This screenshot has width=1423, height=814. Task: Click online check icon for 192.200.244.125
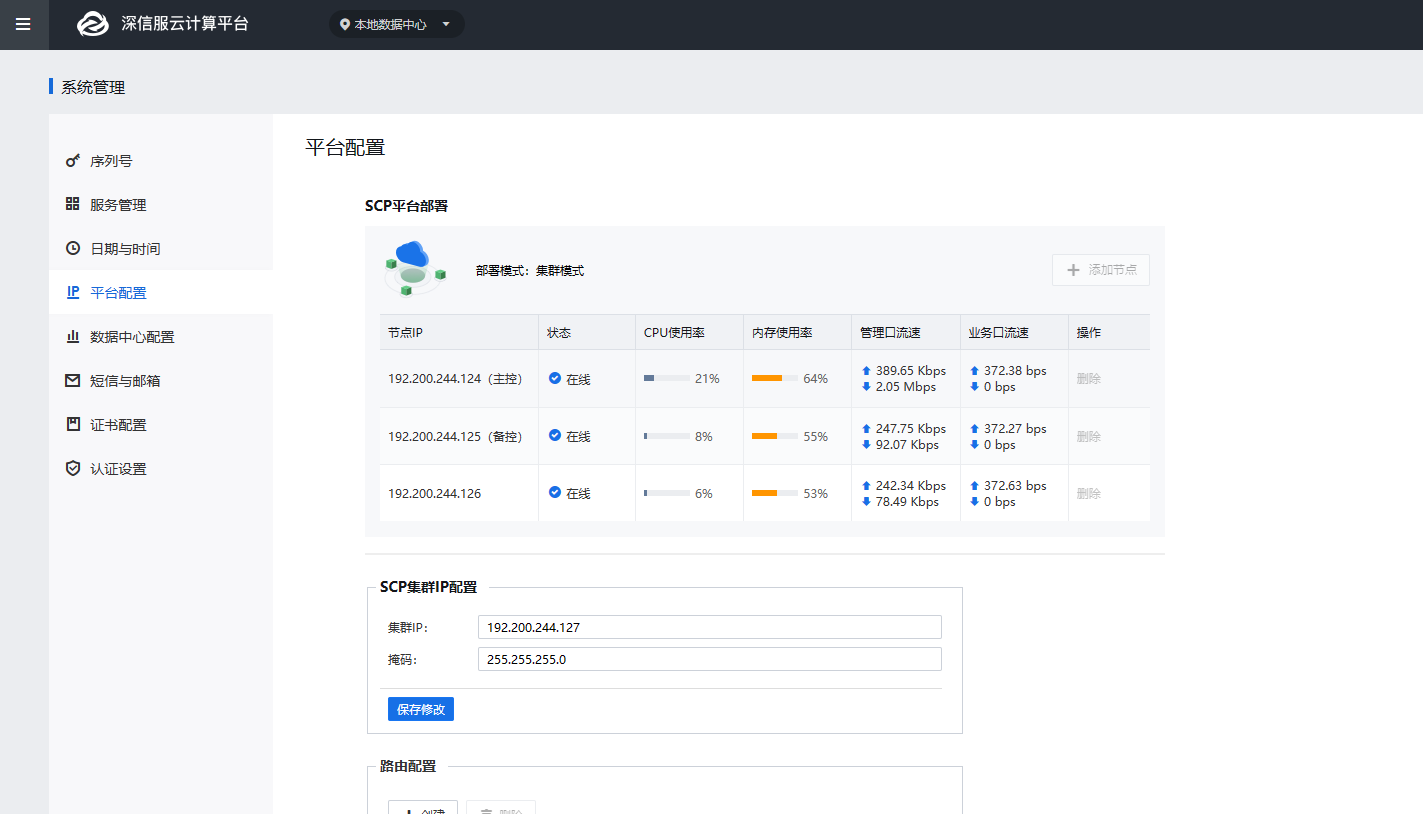coord(555,435)
